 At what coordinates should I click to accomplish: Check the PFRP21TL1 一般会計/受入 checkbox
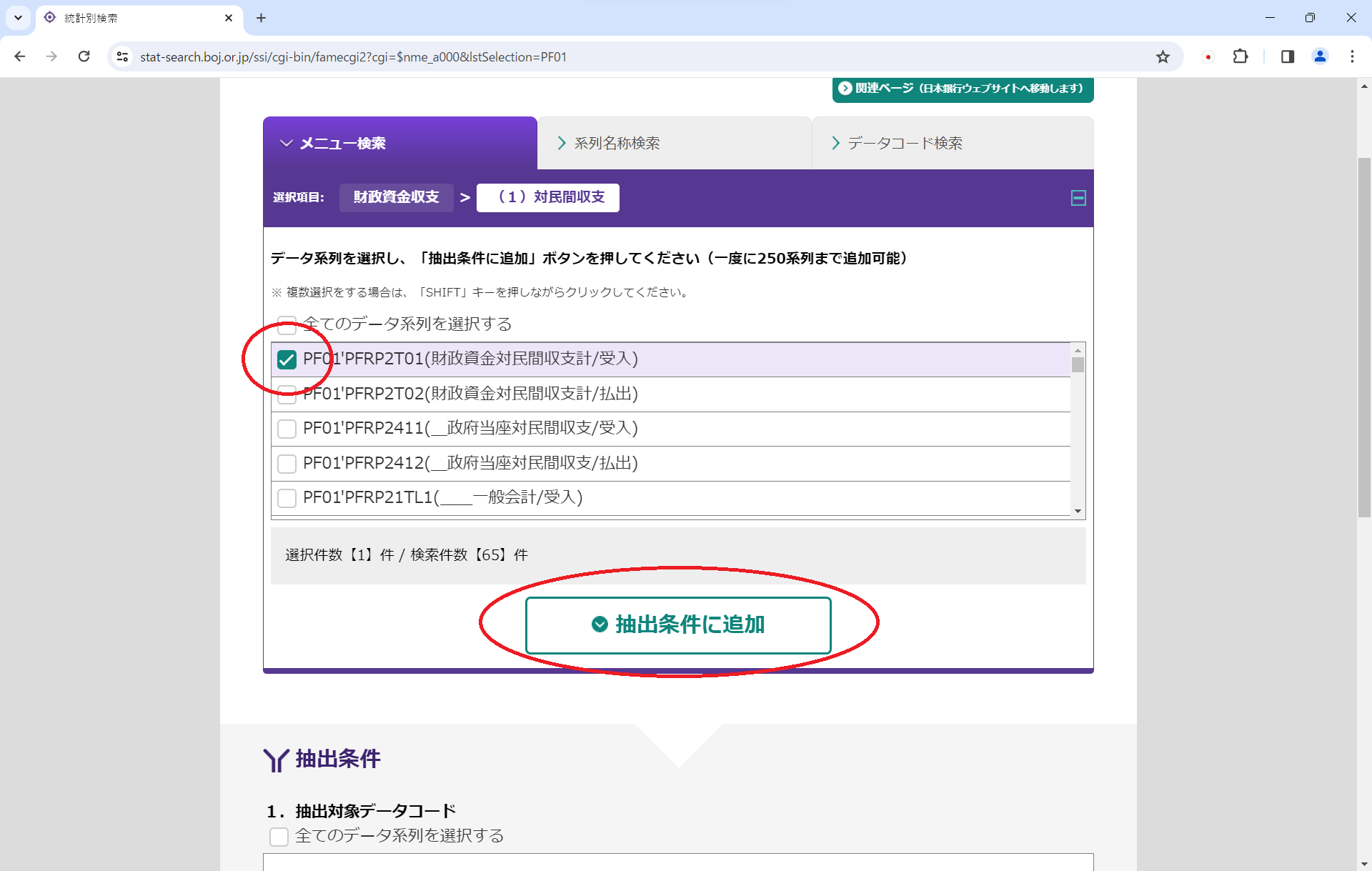coord(287,498)
